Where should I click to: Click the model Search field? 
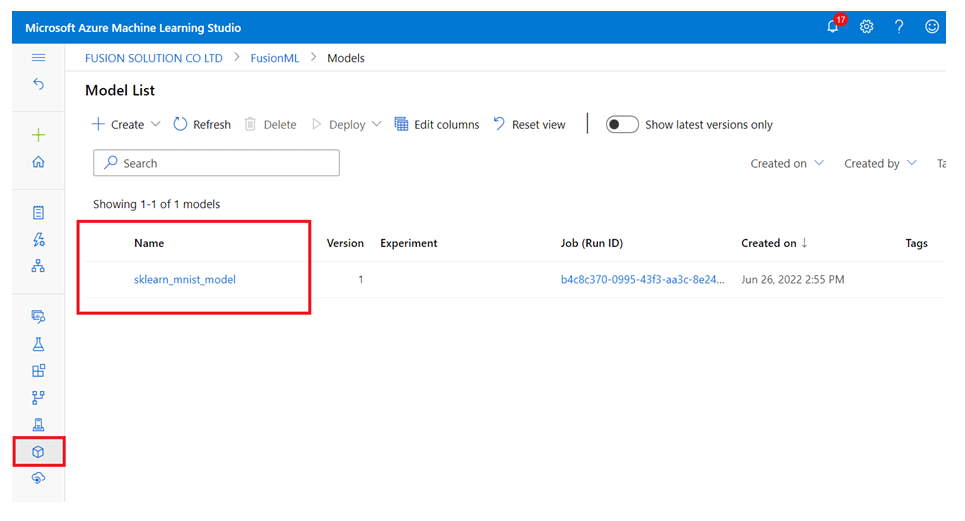[216, 163]
